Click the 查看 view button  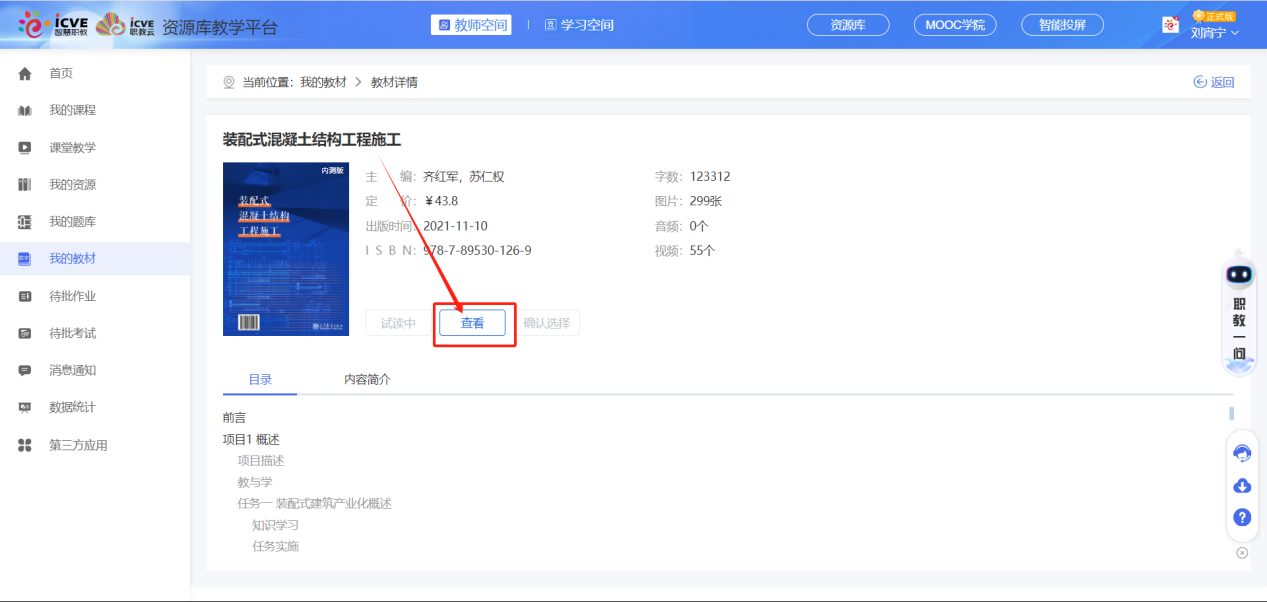click(473, 323)
